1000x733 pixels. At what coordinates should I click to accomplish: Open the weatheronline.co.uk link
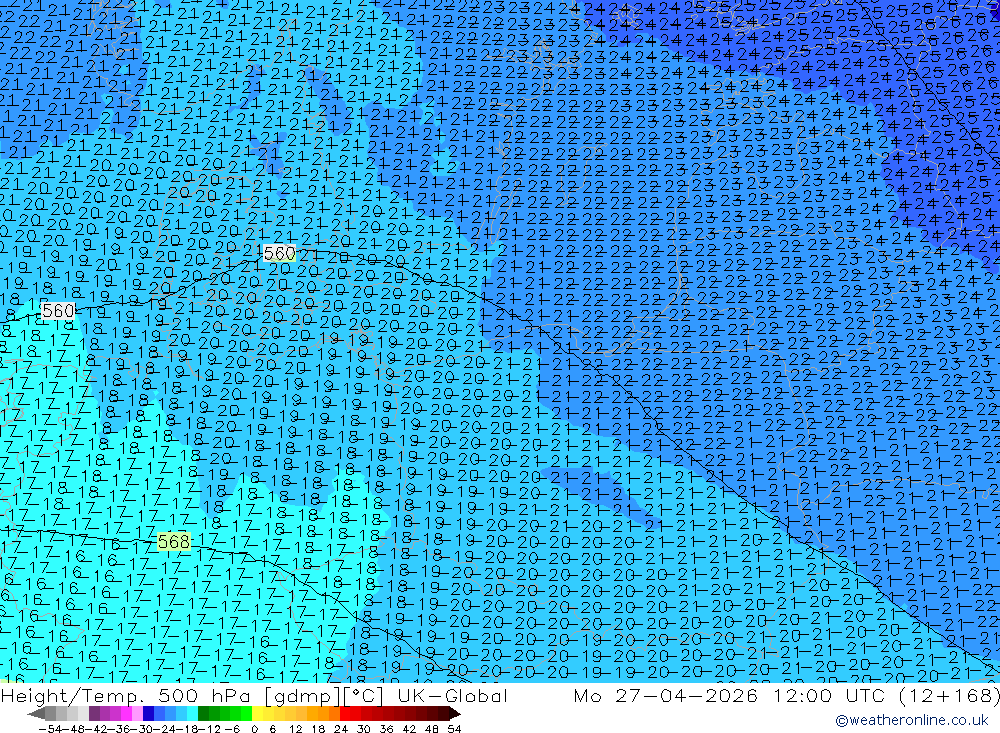coord(911,720)
